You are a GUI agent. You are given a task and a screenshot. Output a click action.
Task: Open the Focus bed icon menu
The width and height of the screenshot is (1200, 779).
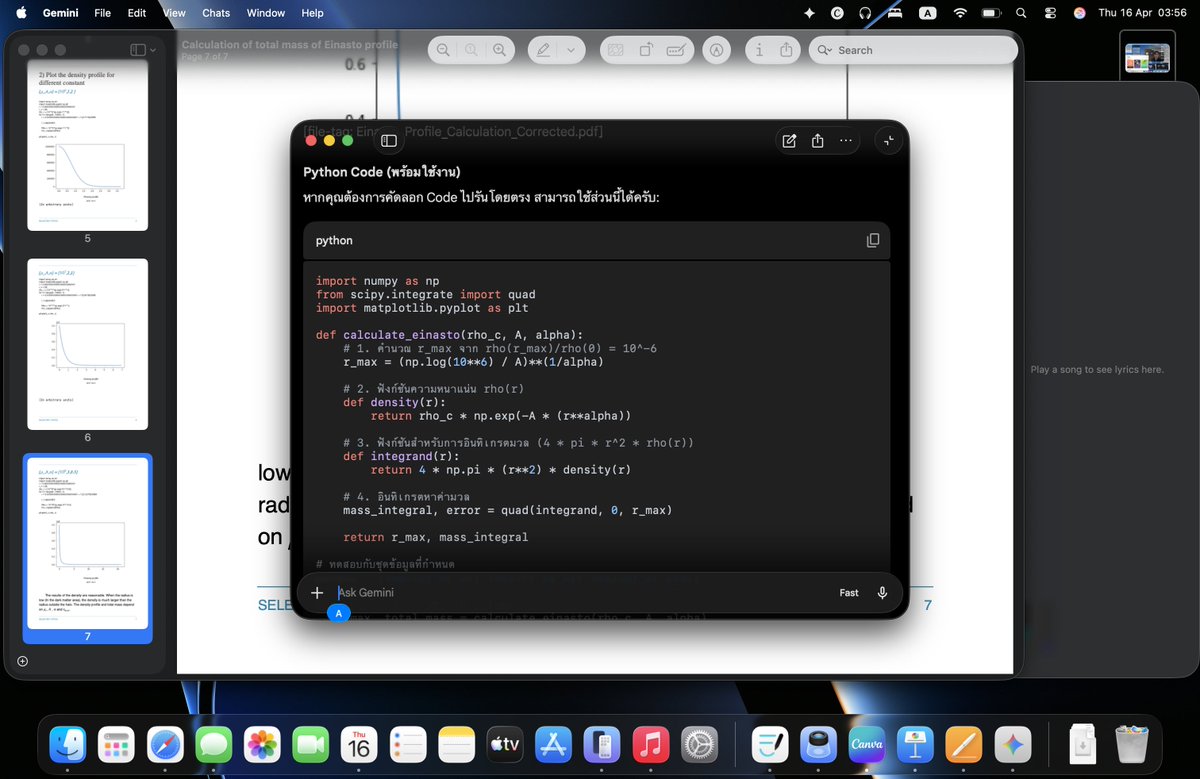pos(895,13)
